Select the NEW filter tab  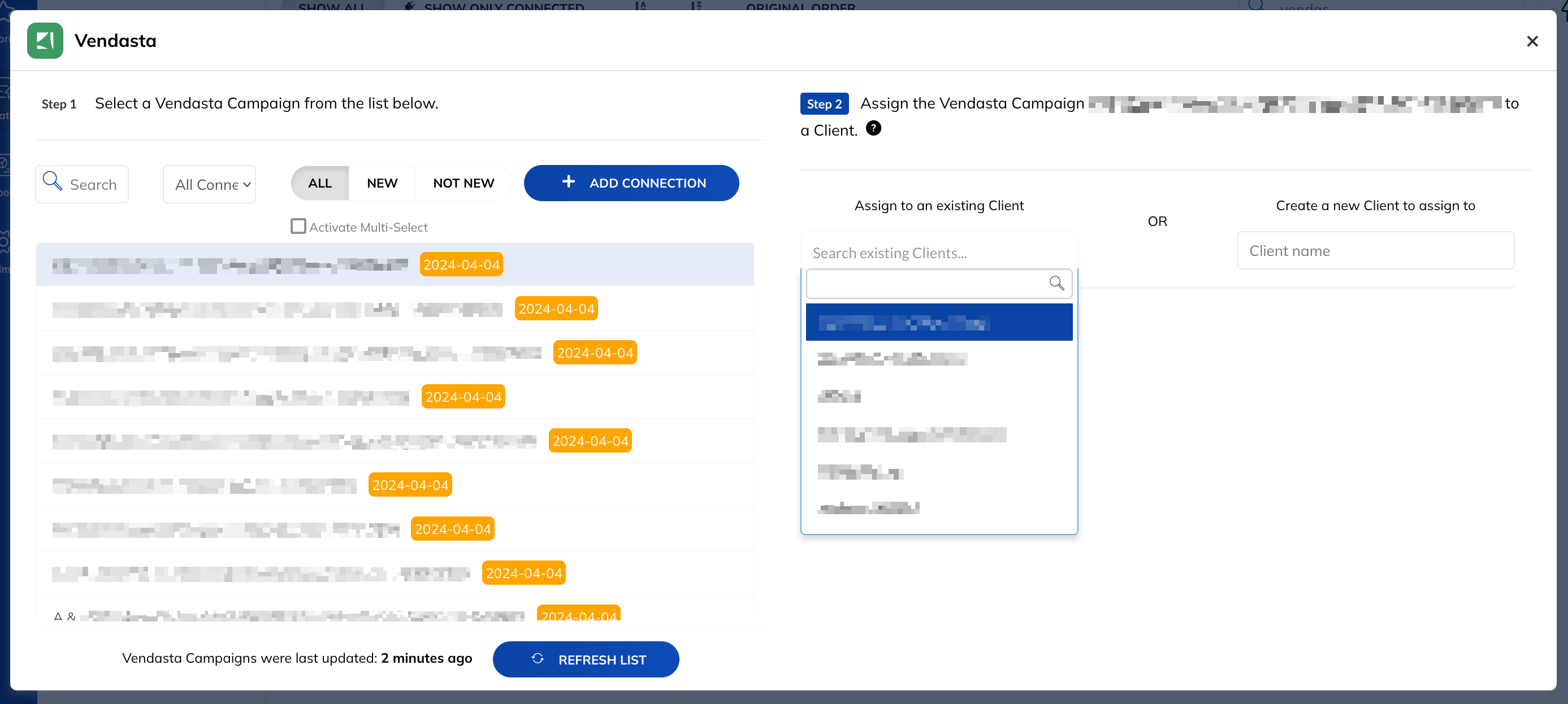click(382, 183)
